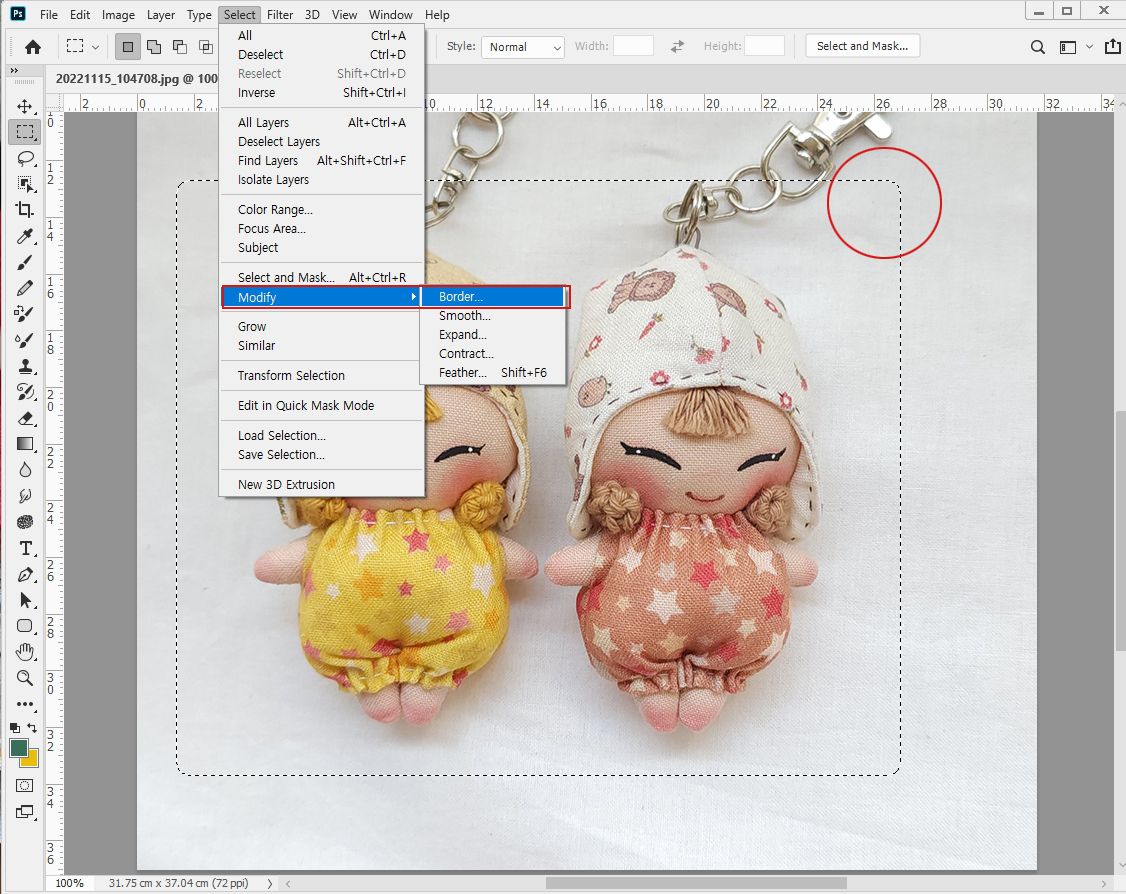Go to the Home screen icon

(x=32, y=47)
